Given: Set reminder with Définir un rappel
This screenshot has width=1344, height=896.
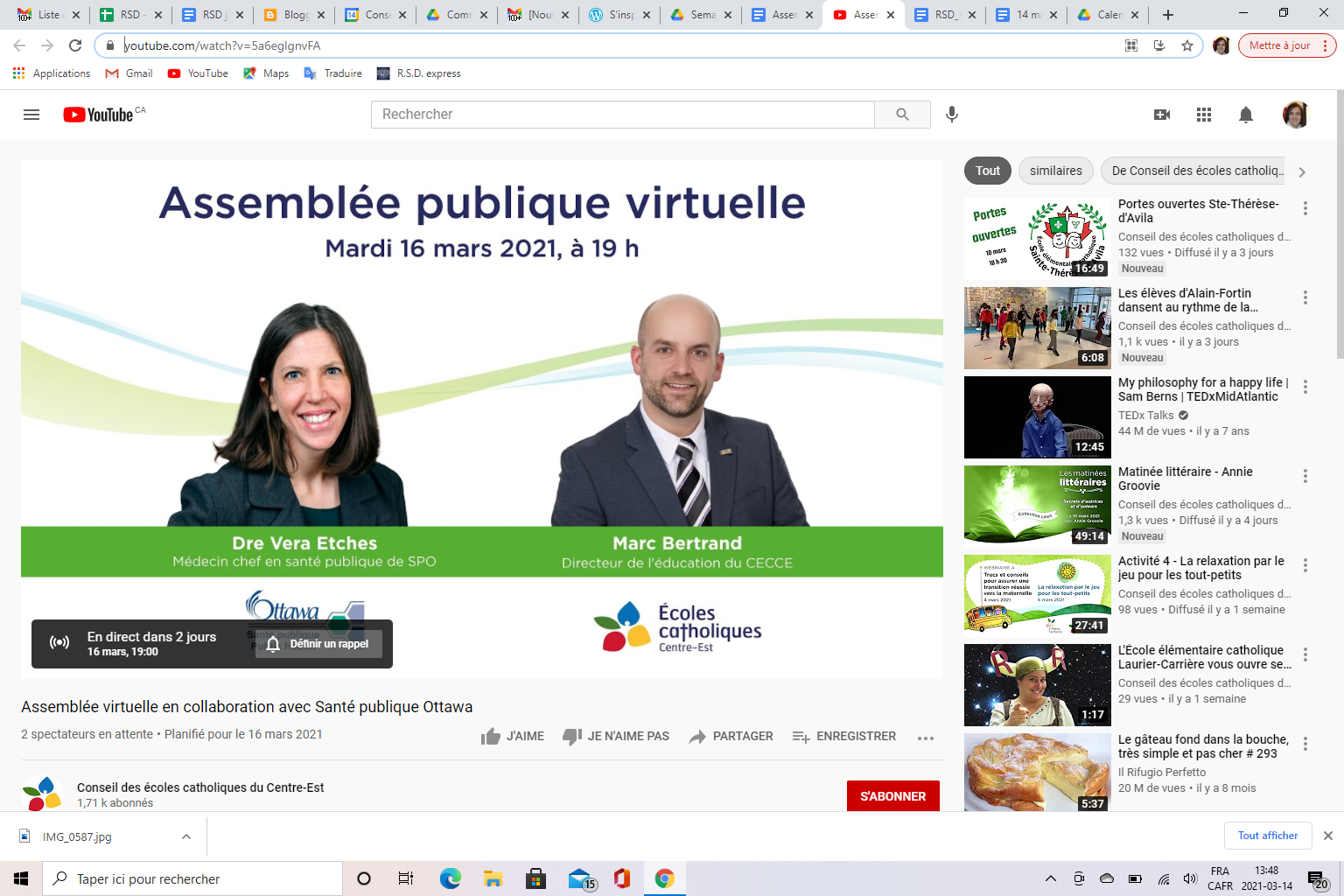Looking at the screenshot, I should (x=318, y=644).
